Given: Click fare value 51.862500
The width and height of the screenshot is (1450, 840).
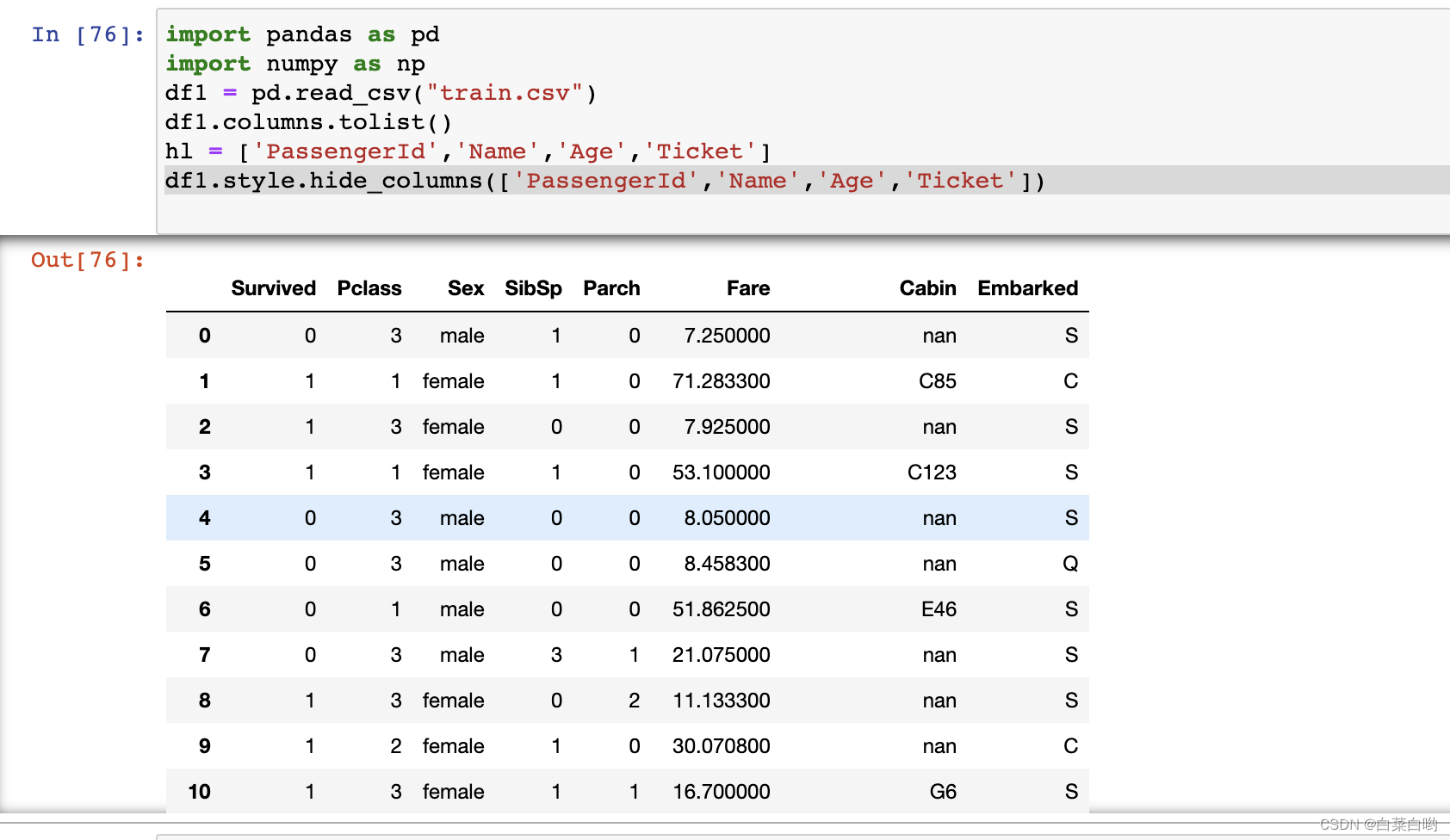Looking at the screenshot, I should 721,609.
